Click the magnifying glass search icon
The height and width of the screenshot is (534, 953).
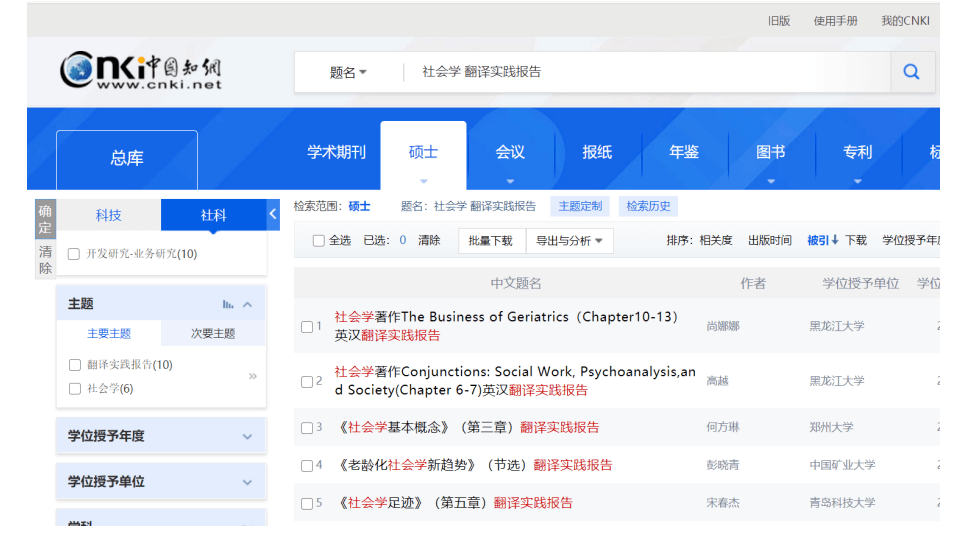(911, 72)
